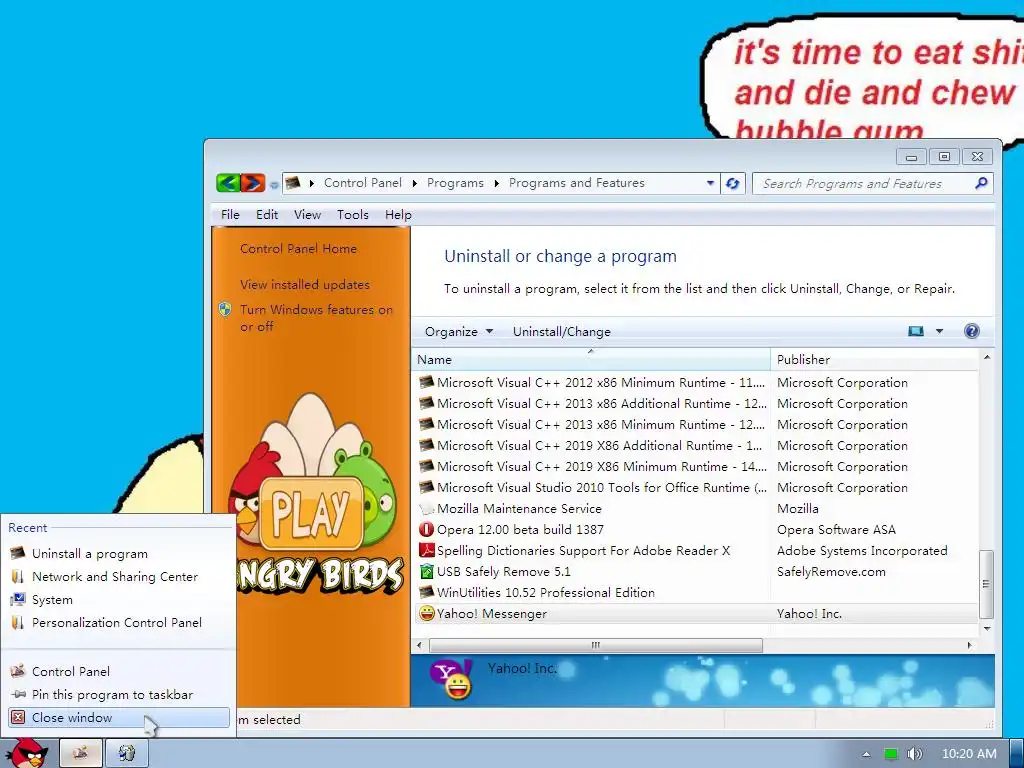Open Personalization Control Panel recent item
This screenshot has width=1024, height=768.
[x=118, y=622]
